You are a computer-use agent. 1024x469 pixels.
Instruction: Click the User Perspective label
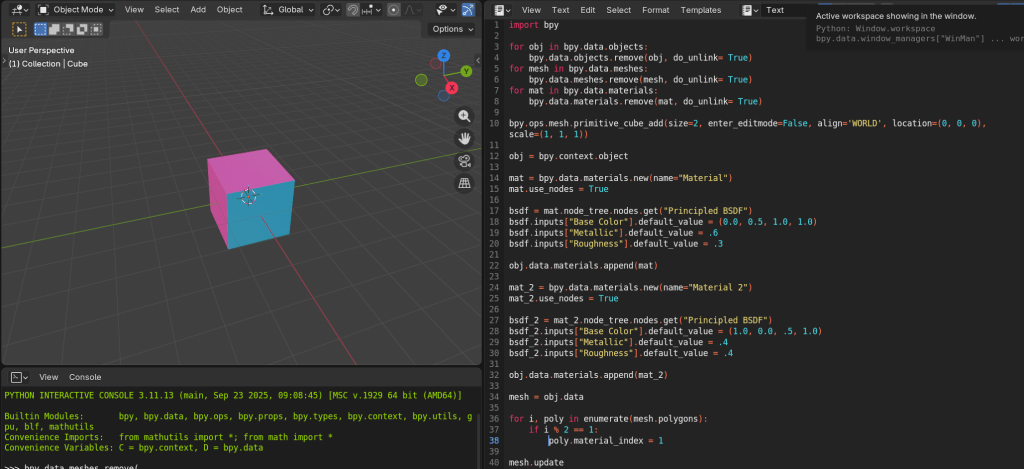coord(41,50)
